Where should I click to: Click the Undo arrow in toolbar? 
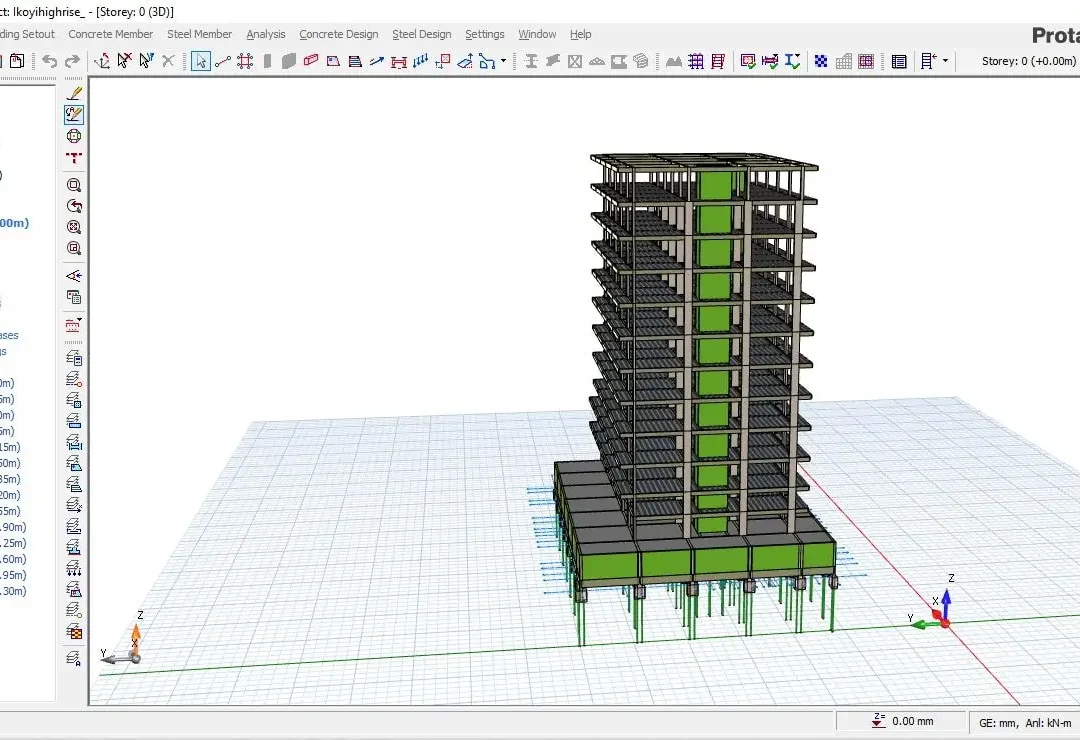(x=50, y=61)
